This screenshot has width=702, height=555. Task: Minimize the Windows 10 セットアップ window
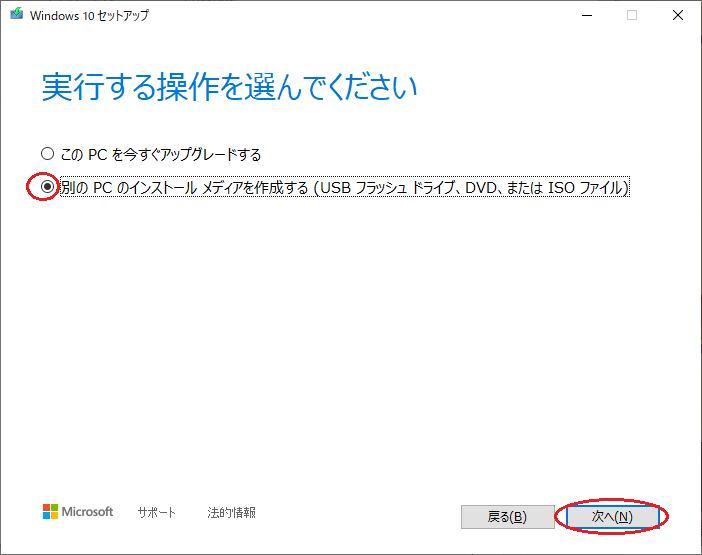coord(587,15)
